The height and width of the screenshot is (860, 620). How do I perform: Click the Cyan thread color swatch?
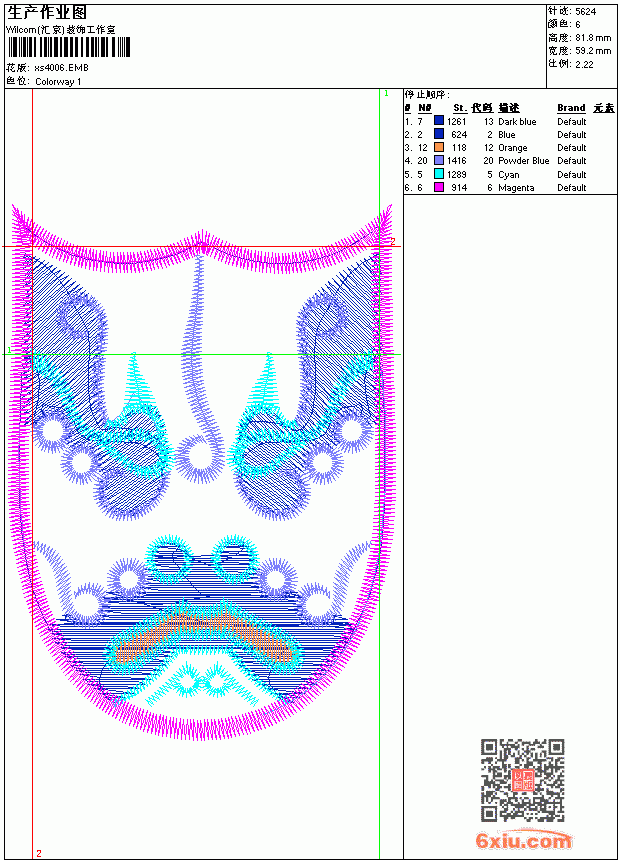[x=439, y=174]
